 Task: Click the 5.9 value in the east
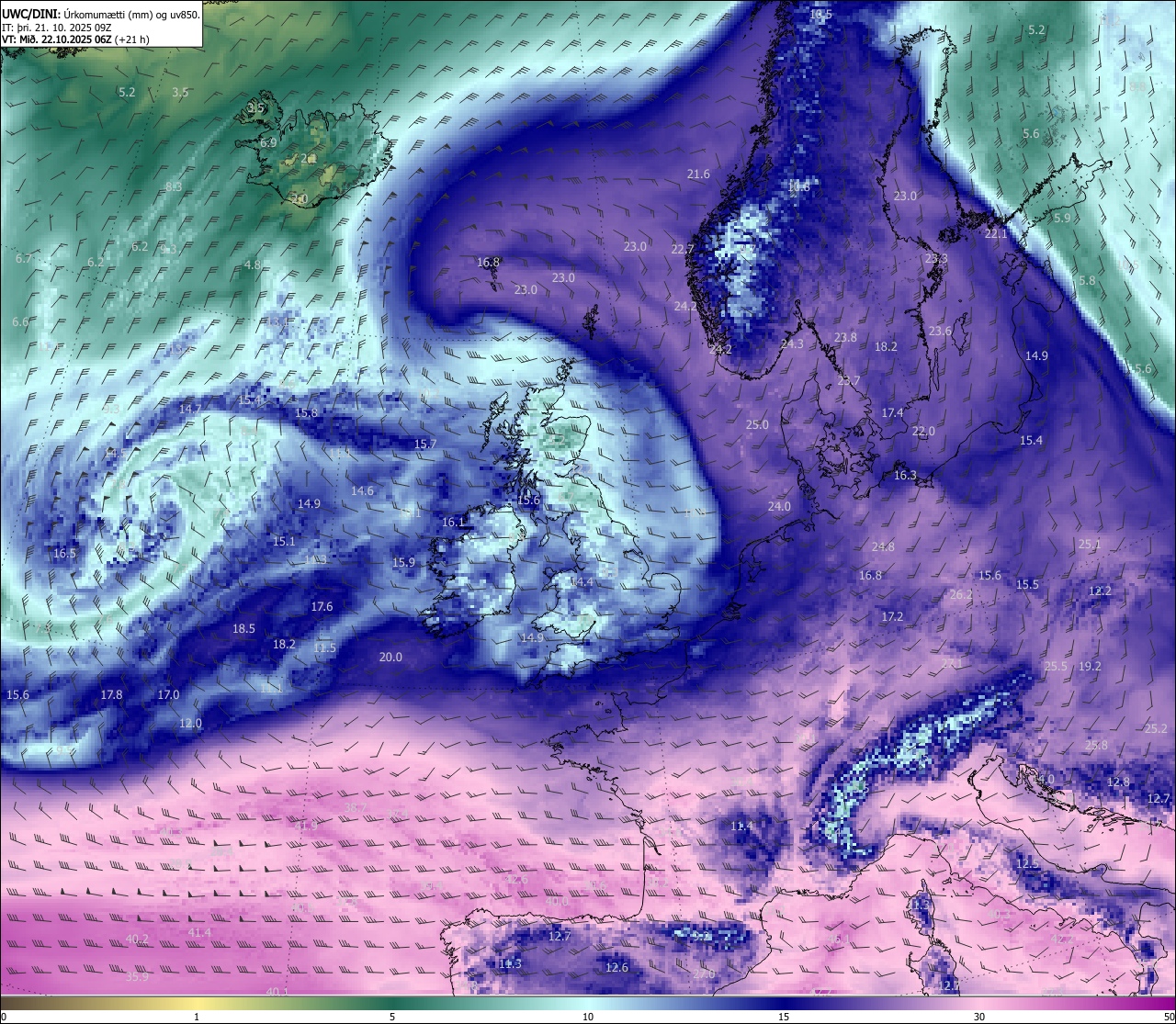point(1062,219)
